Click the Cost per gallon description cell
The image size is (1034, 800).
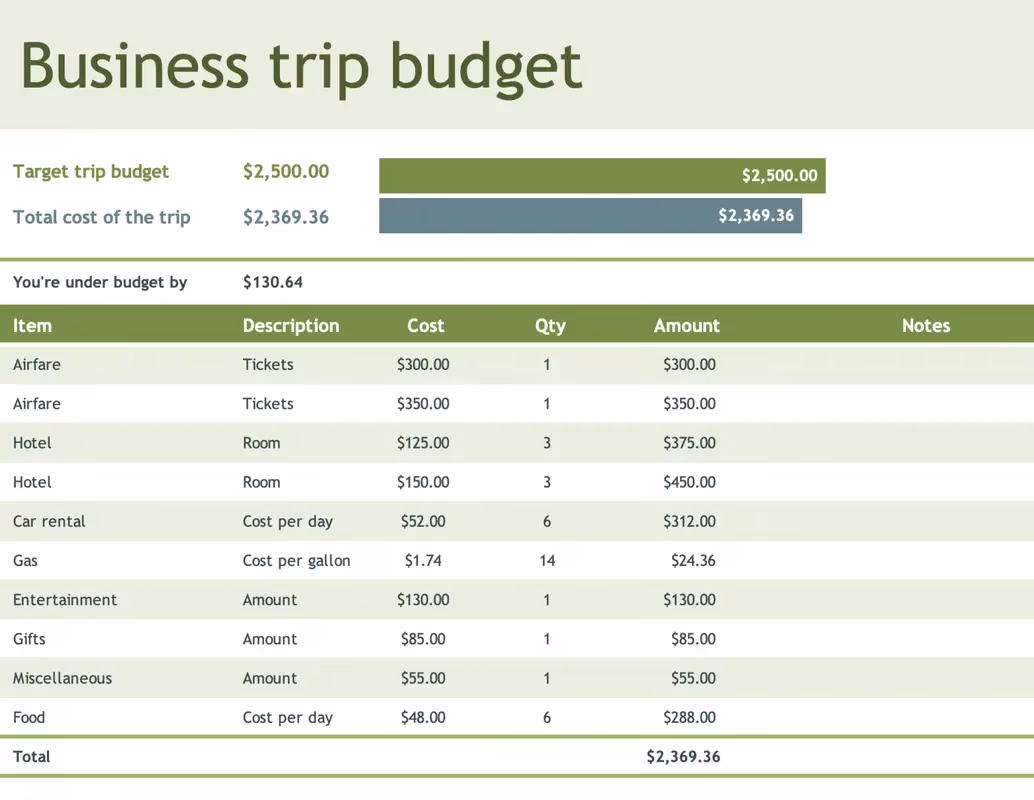(x=296, y=561)
